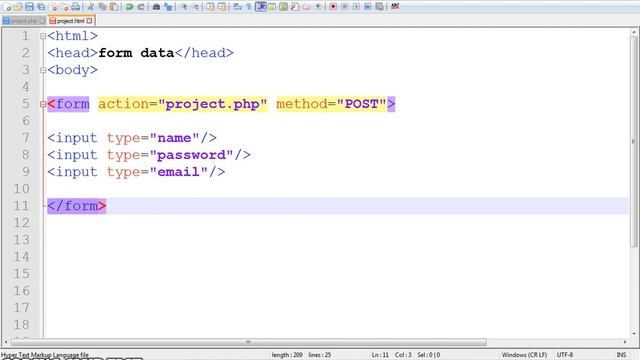
Task: Click "Hyper Text Markup Language file" status text
Action: point(45,355)
